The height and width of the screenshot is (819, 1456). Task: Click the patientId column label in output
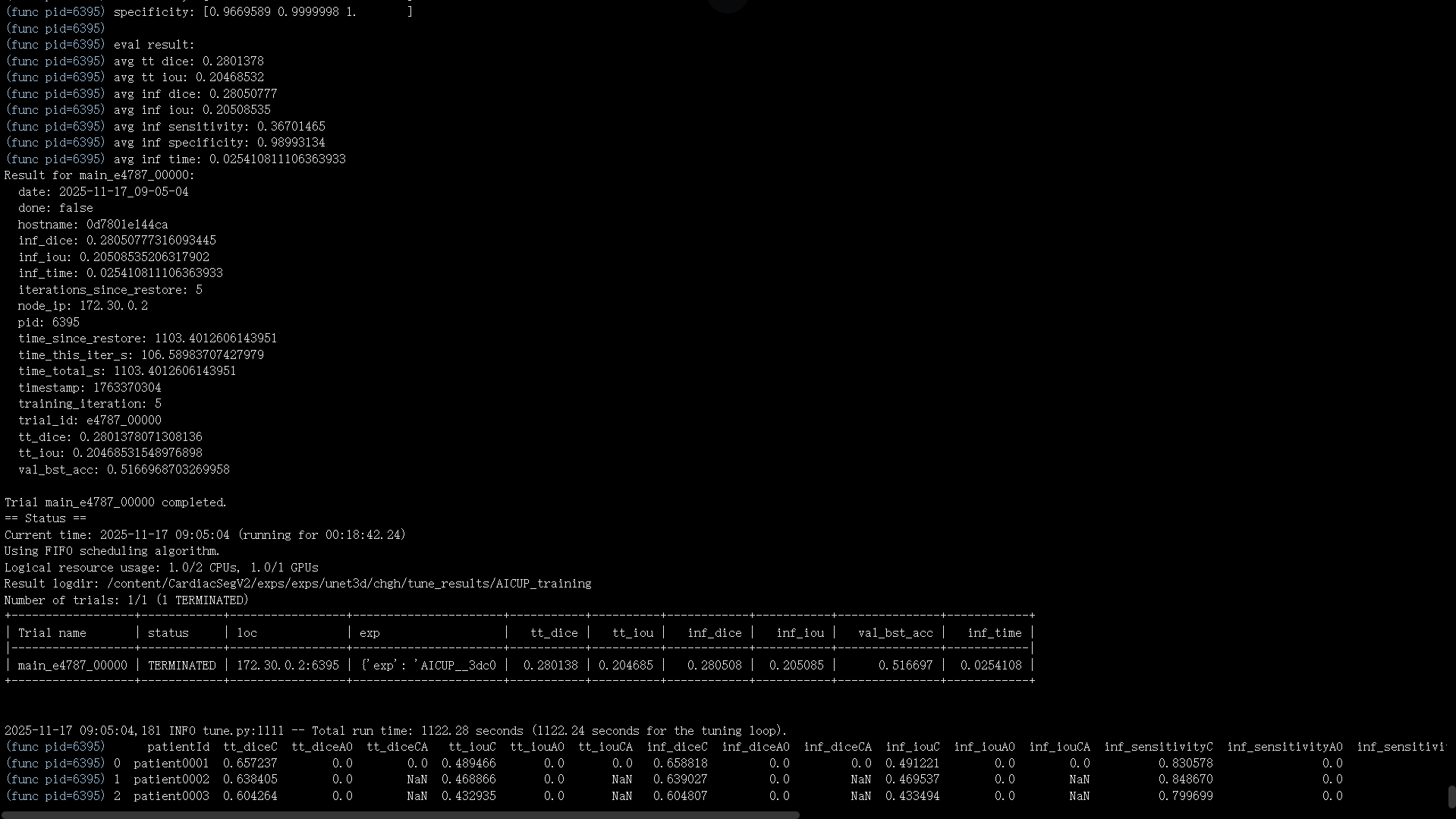(x=179, y=746)
